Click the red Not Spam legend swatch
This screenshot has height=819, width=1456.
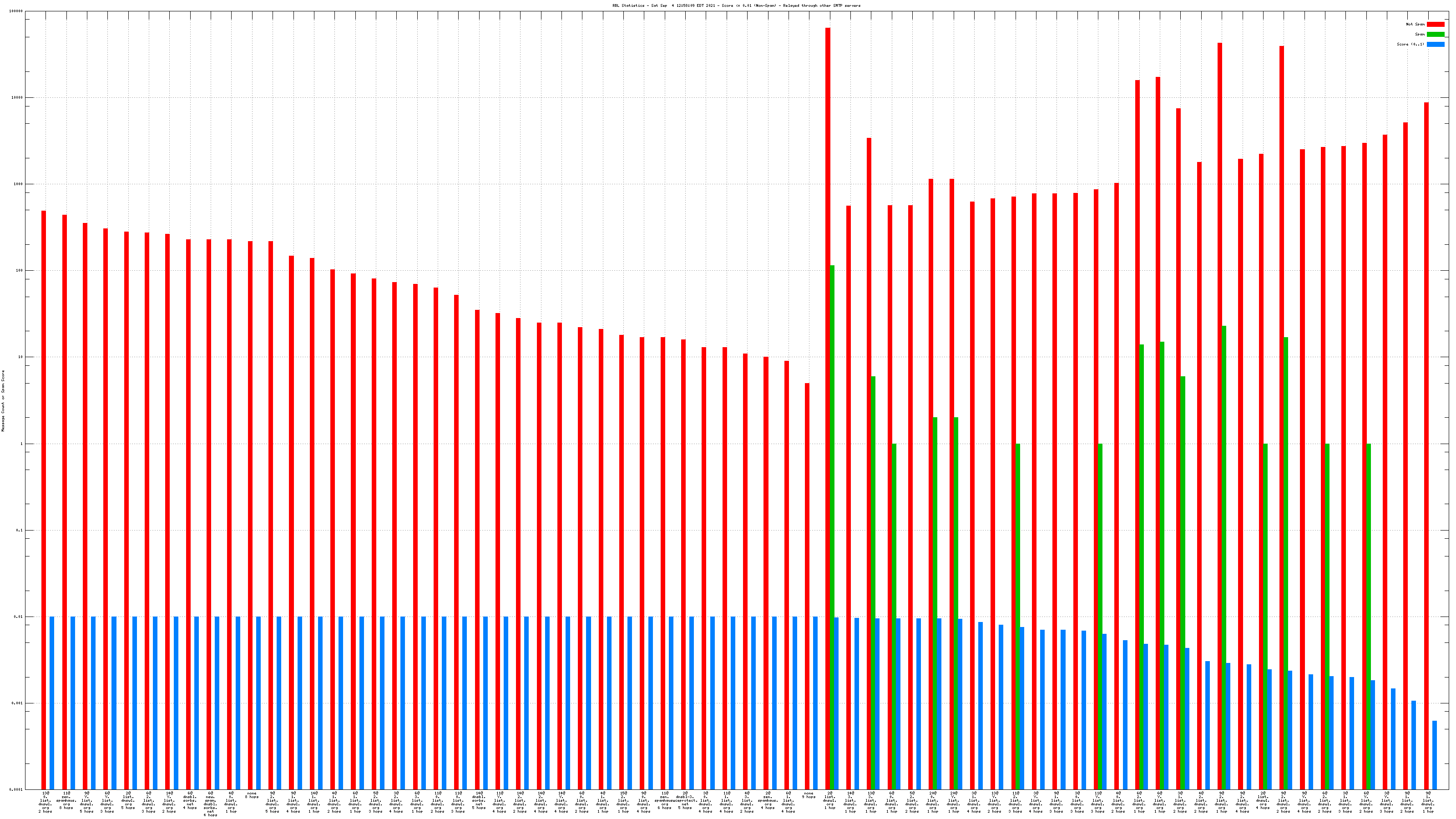click(1435, 24)
